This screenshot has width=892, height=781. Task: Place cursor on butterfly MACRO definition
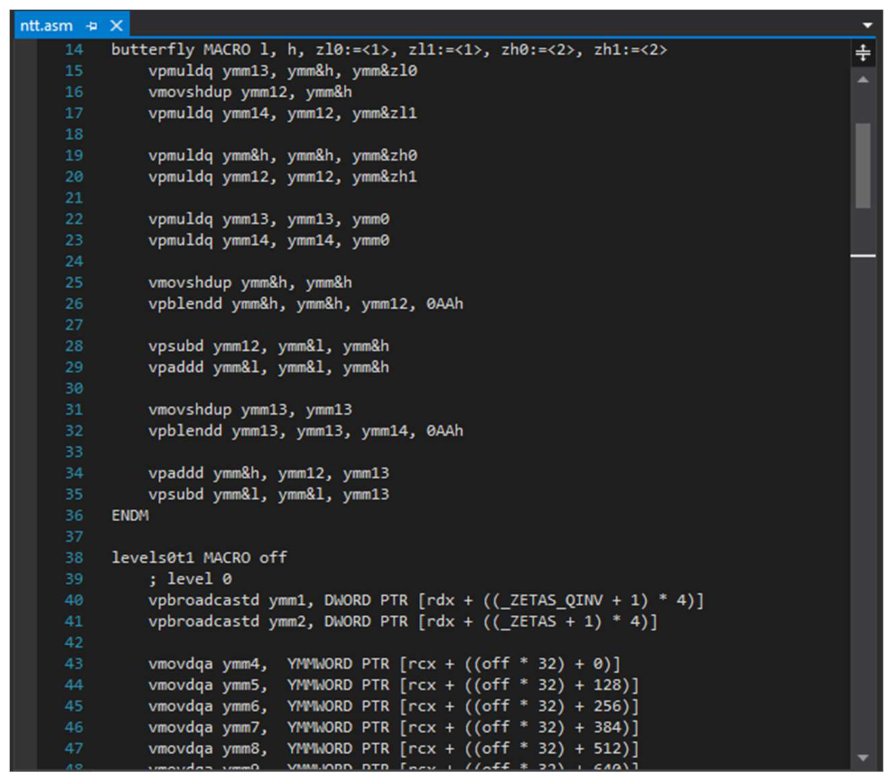coord(389,50)
